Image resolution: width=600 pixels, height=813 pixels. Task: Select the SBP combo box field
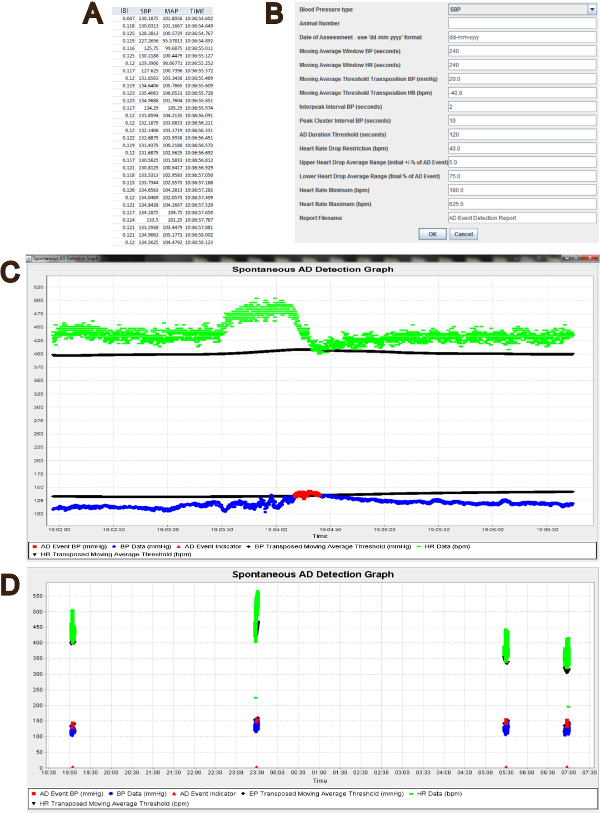pyautogui.click(x=522, y=9)
